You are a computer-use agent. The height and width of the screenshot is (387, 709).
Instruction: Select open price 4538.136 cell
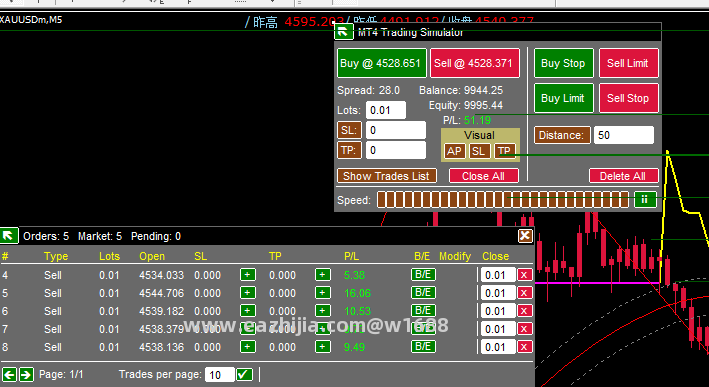click(161, 347)
